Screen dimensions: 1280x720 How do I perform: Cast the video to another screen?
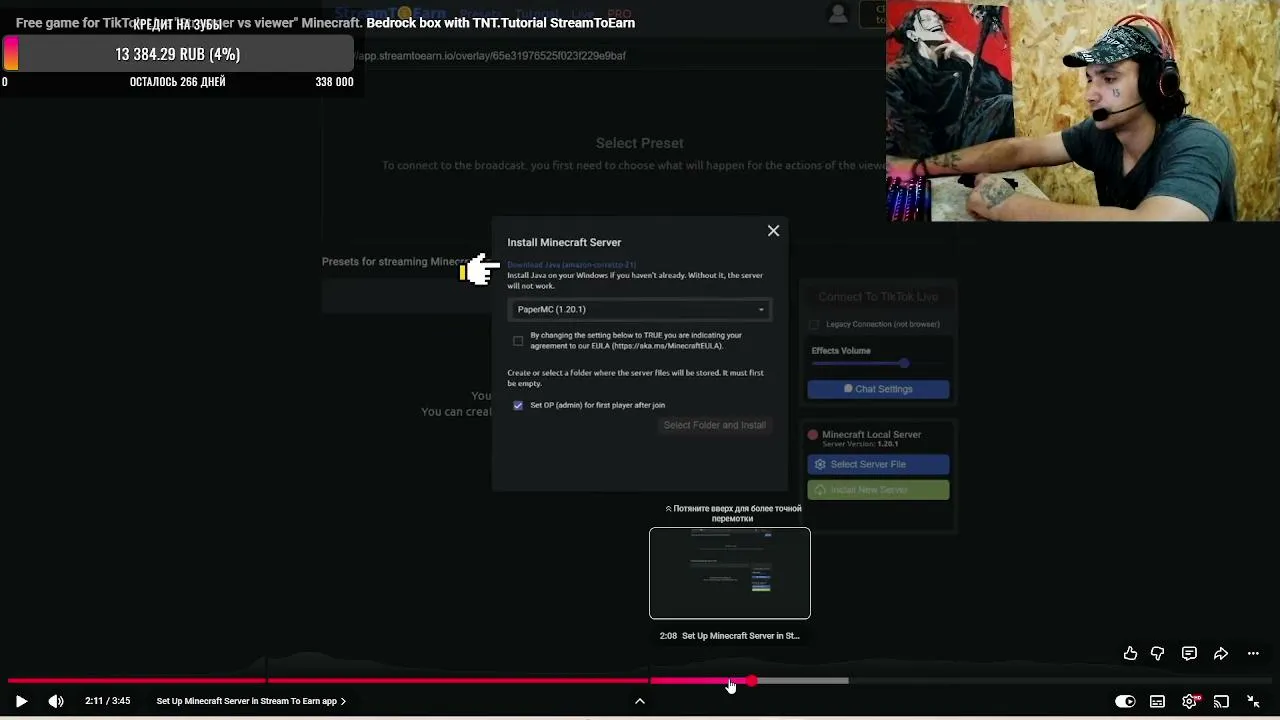[1221, 701]
